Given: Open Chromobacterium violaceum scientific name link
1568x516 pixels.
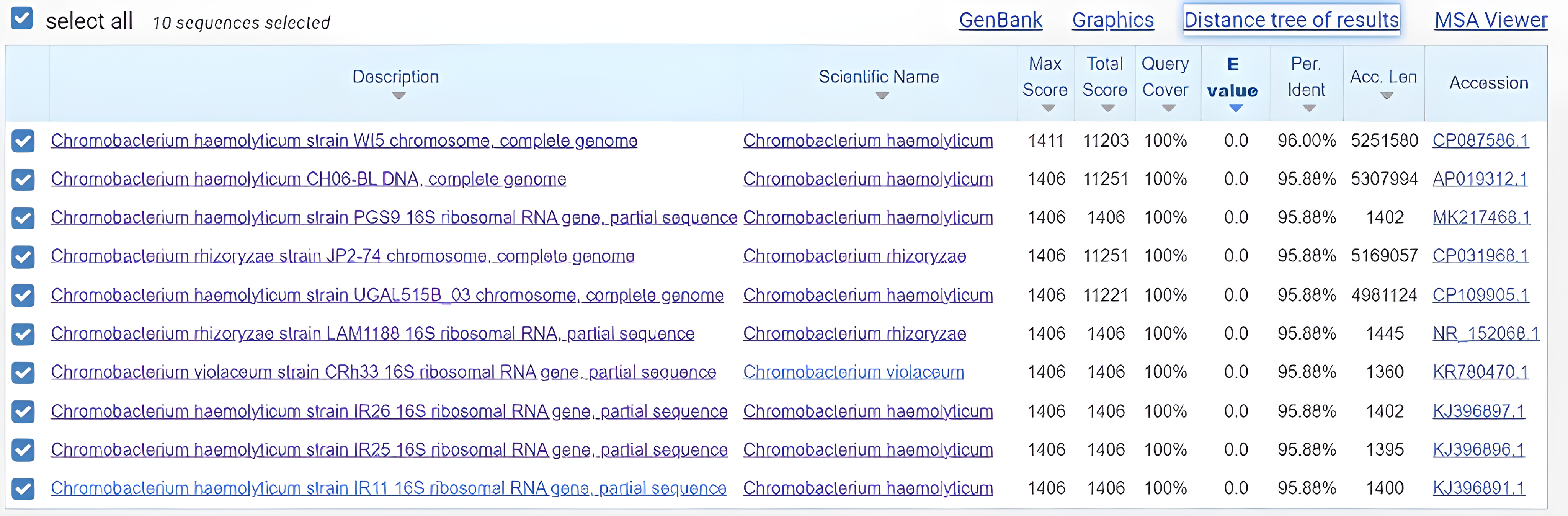Looking at the screenshot, I should [x=853, y=372].
